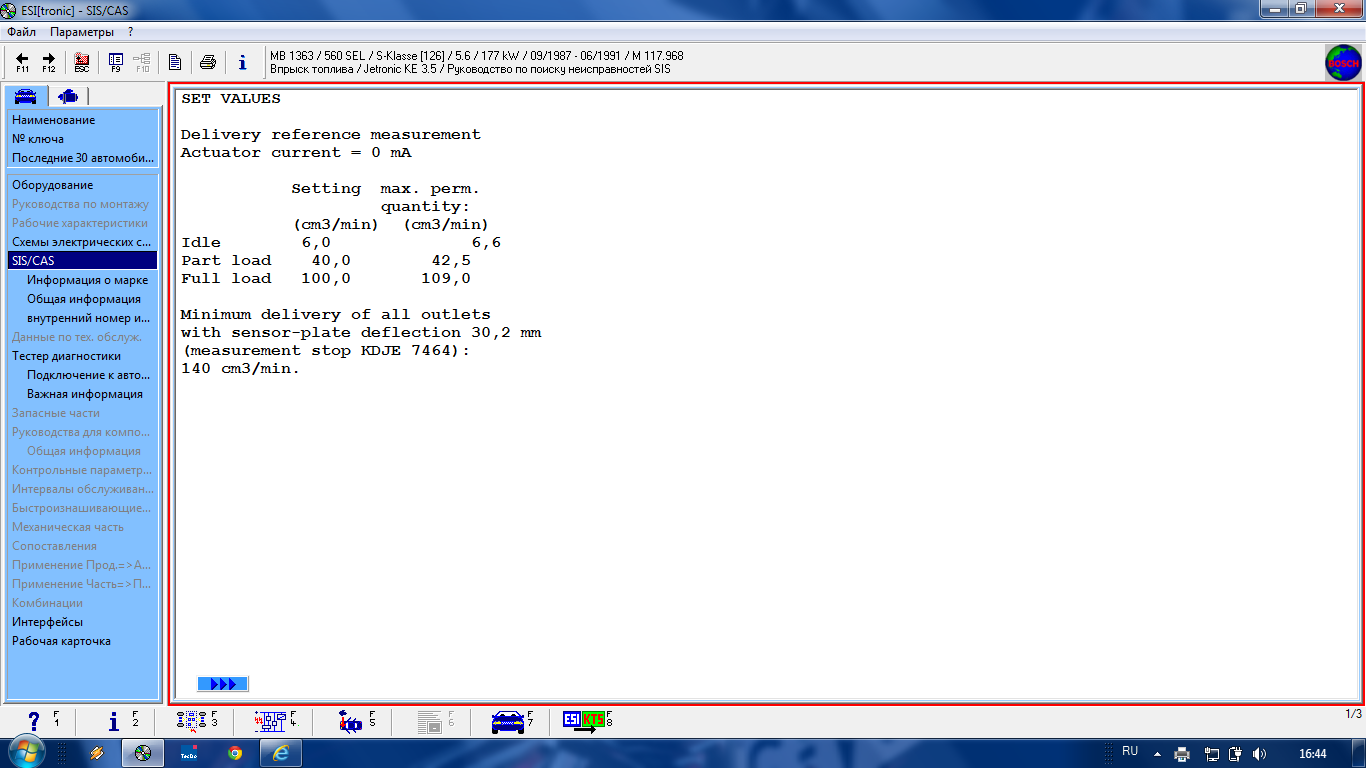The width and height of the screenshot is (1366, 768).
Task: Open 'Информация о марке' sub-item
Action: pyautogui.click(x=88, y=280)
